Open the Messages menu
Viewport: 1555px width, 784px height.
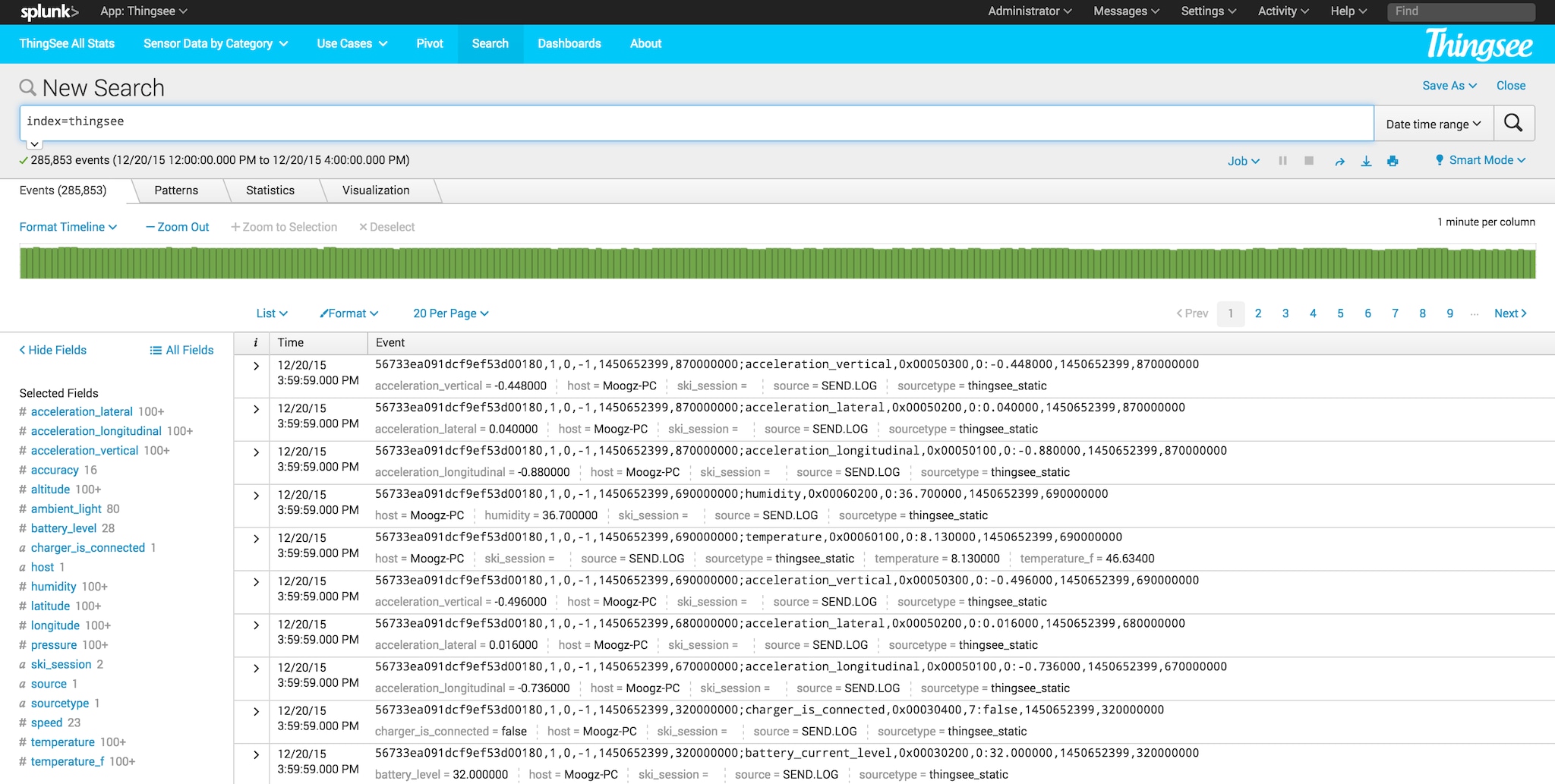[x=1126, y=11]
